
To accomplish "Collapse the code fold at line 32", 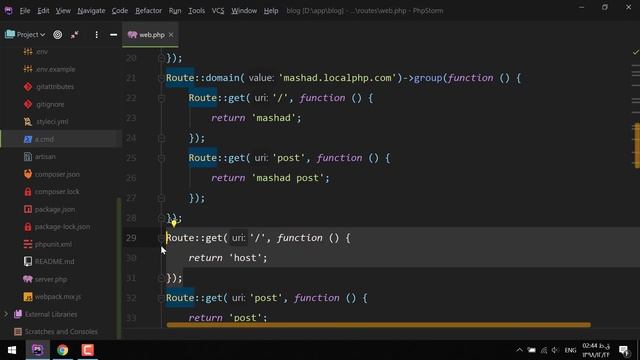I will 161,298.
